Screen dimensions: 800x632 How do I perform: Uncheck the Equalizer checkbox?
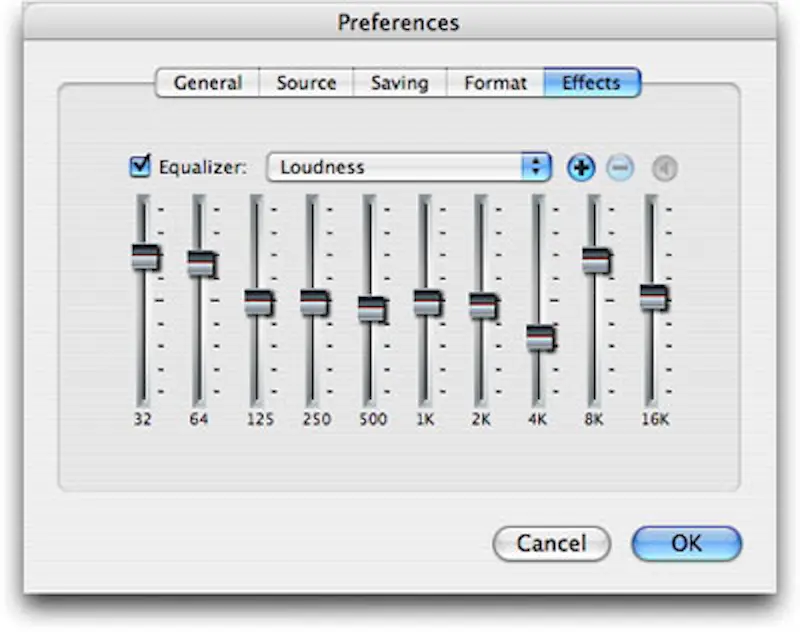[141, 166]
